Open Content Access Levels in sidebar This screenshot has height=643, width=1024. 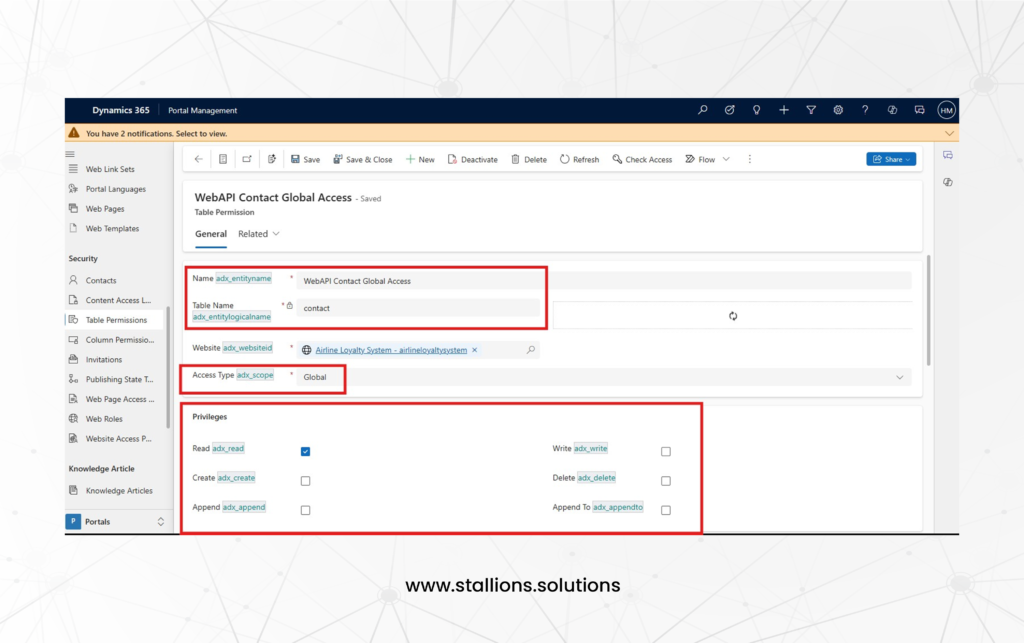[118, 300]
